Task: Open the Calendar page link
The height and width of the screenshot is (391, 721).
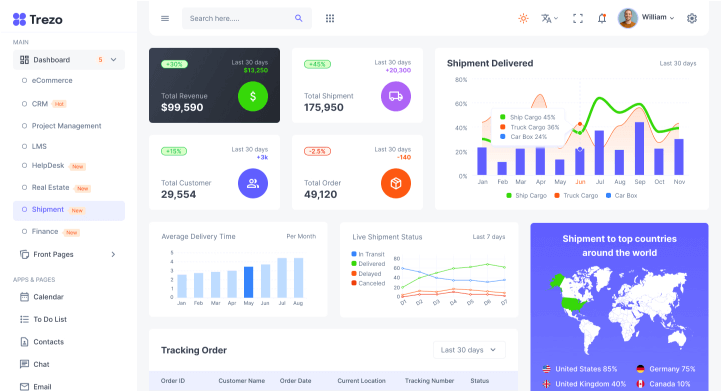Action: [x=48, y=297]
